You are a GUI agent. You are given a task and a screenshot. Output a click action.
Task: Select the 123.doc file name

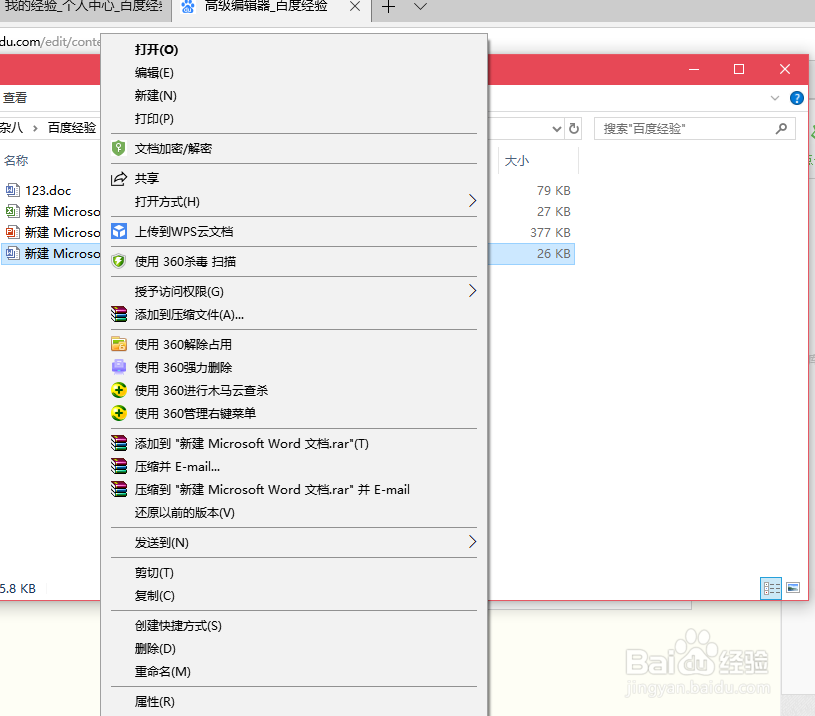(x=48, y=190)
